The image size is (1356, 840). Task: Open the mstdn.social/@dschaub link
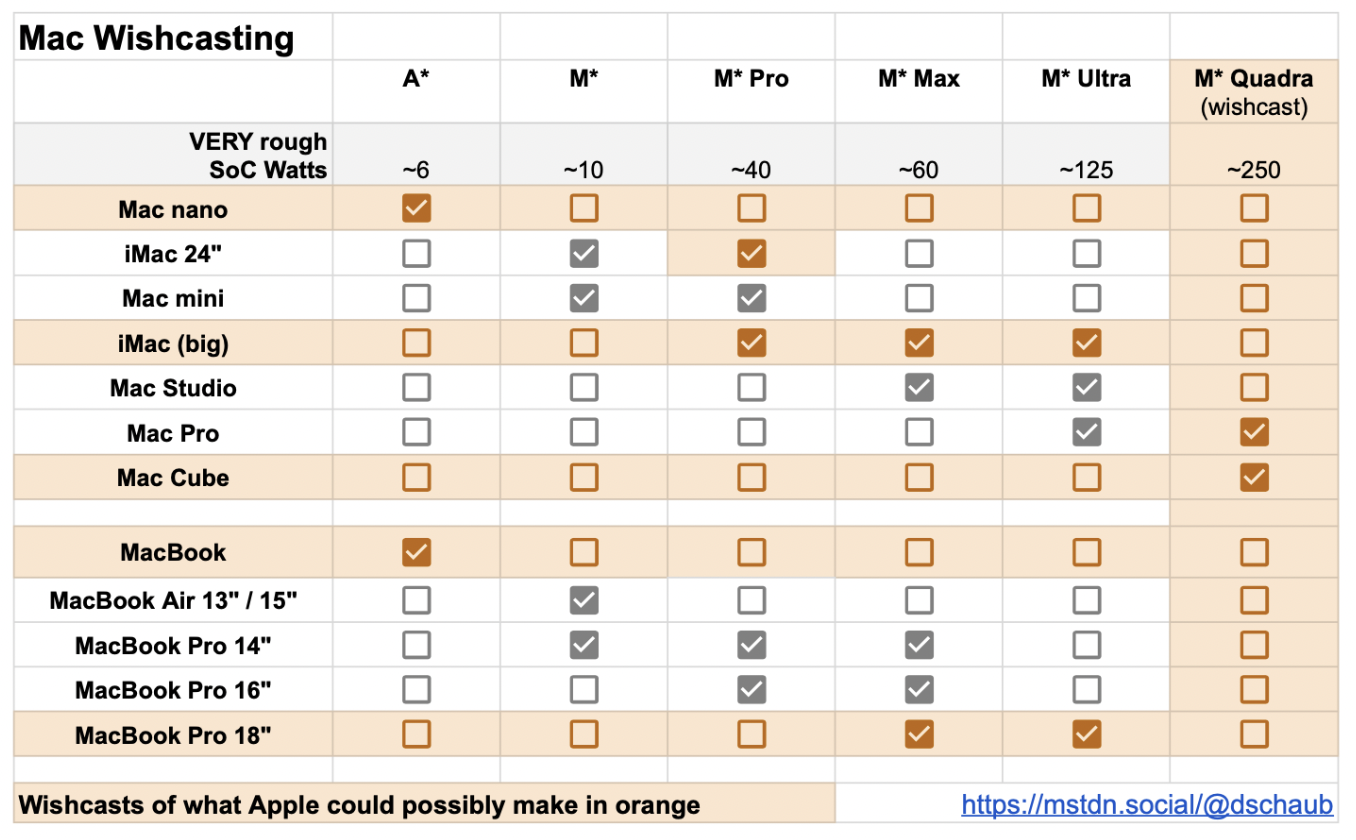1147,804
